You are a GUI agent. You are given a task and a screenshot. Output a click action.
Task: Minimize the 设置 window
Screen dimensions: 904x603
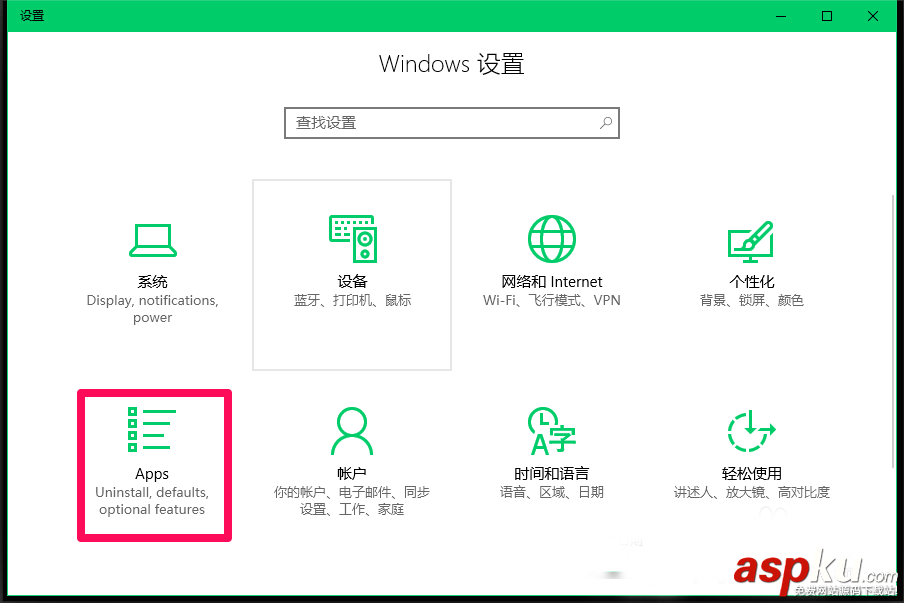(x=781, y=16)
